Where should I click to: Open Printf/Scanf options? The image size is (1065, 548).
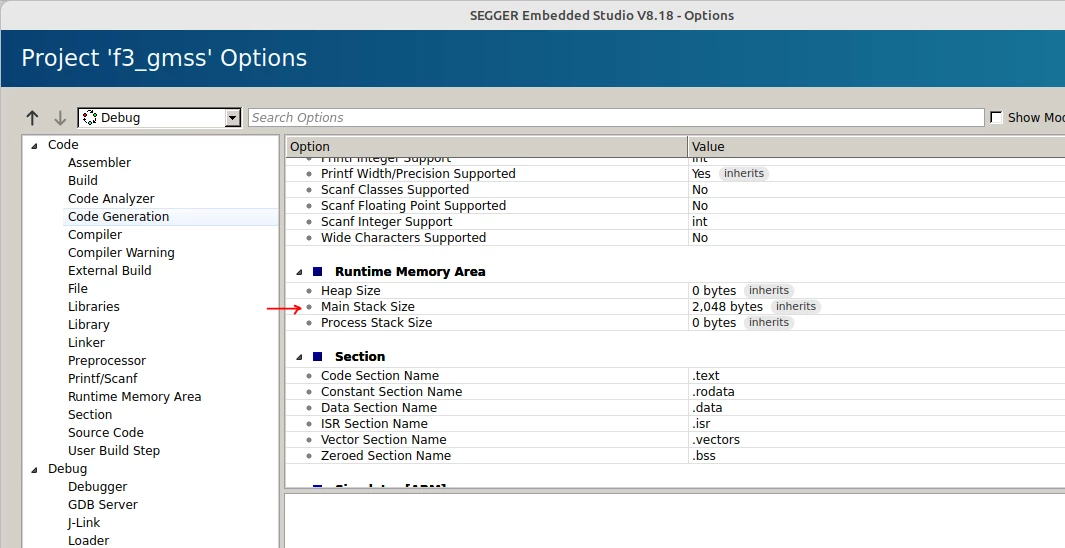(103, 378)
